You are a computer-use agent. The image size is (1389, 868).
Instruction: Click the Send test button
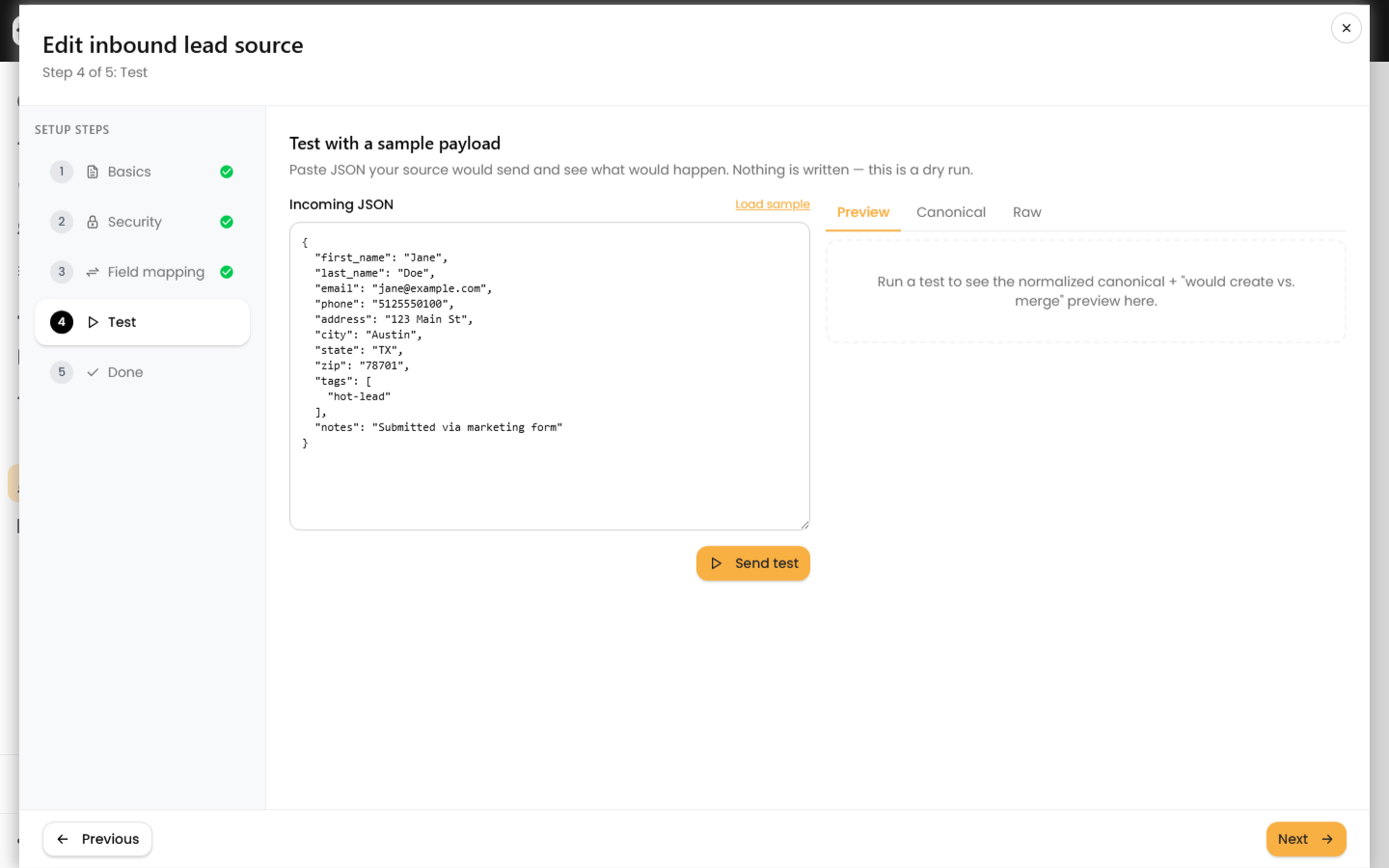coord(753,563)
